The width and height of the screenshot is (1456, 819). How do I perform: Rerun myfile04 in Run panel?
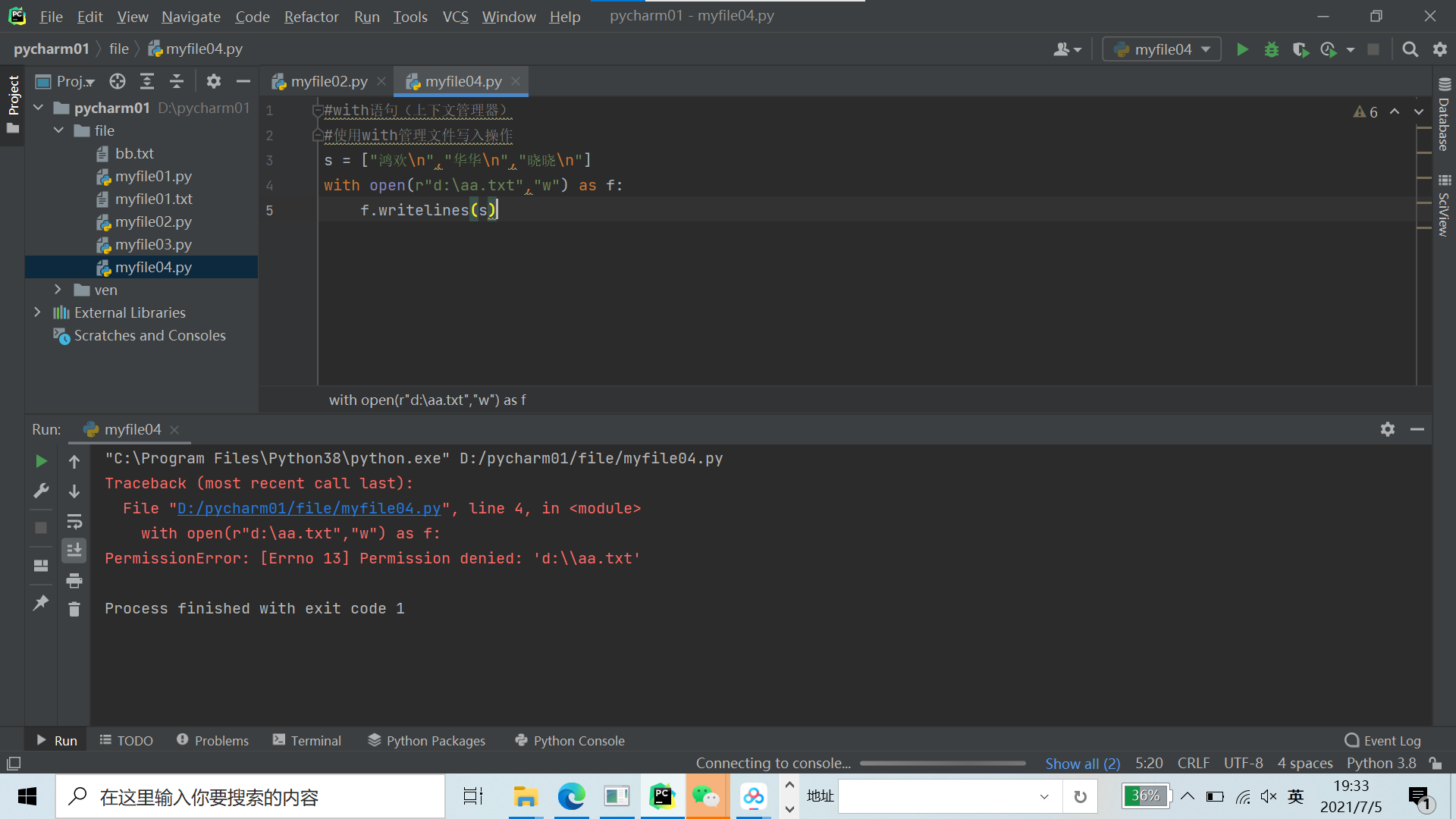click(41, 461)
